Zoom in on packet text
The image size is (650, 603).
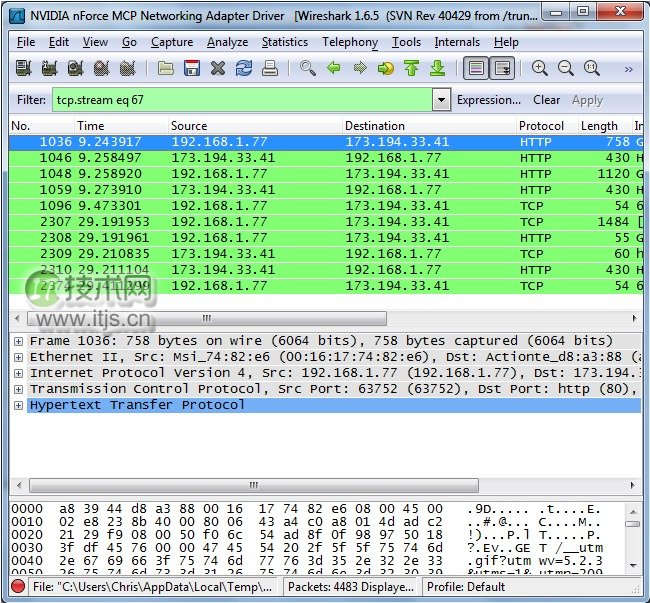pyautogui.click(x=540, y=68)
